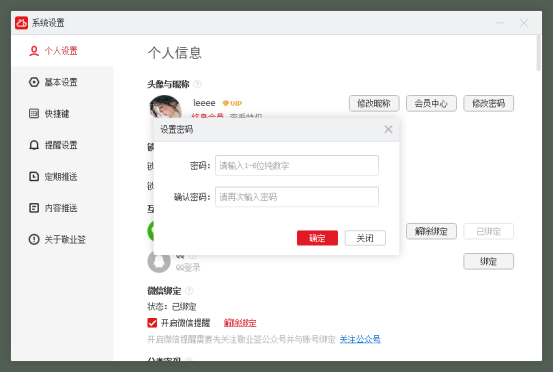The image size is (554, 372).
Task: Focus the 确认密码 input field
Action: [297, 197]
